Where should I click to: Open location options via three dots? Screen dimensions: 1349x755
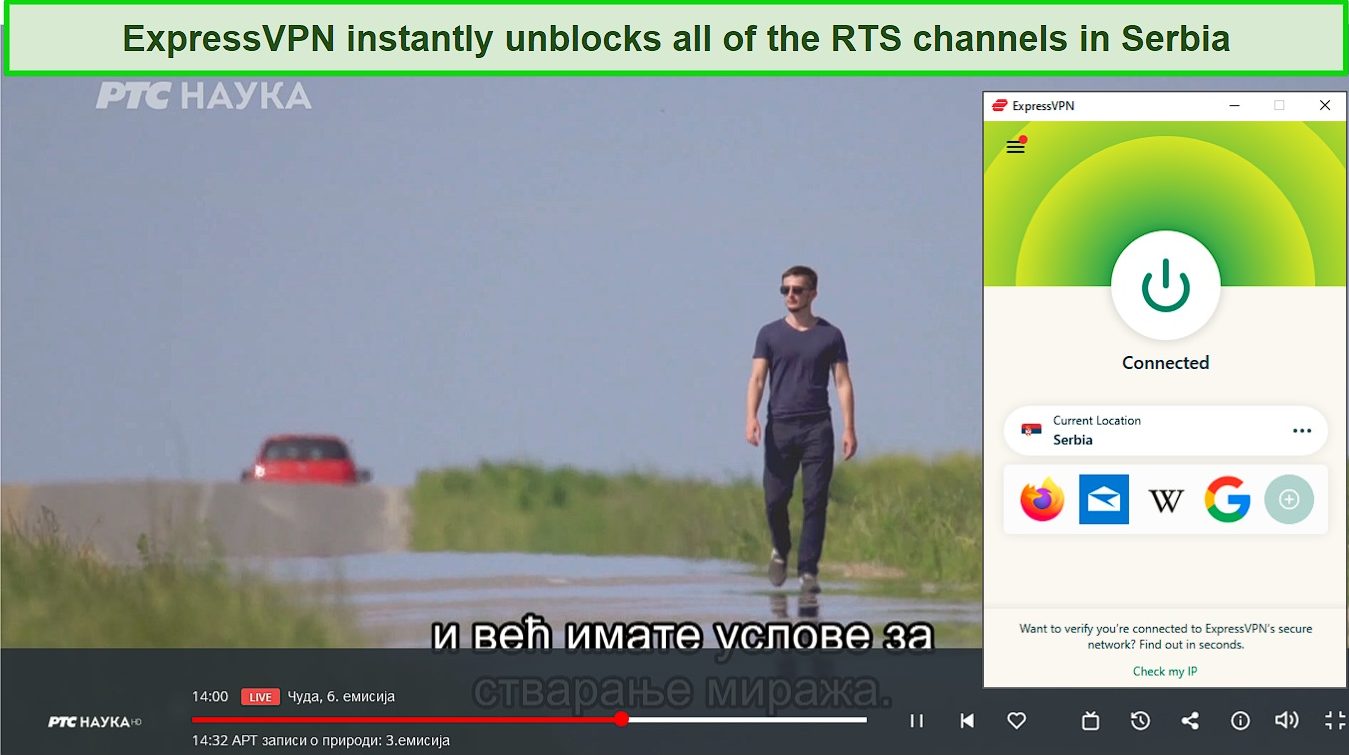pos(1302,431)
